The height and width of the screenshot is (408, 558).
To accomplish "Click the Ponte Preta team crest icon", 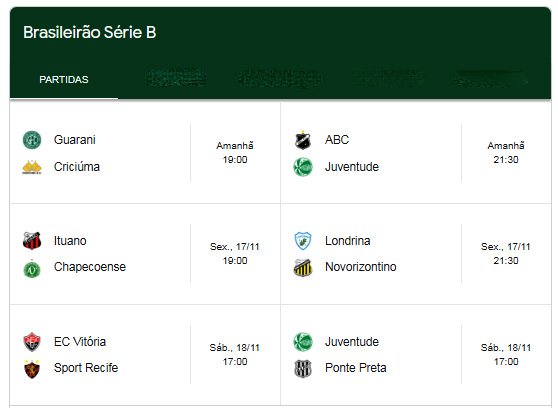I will click(303, 369).
